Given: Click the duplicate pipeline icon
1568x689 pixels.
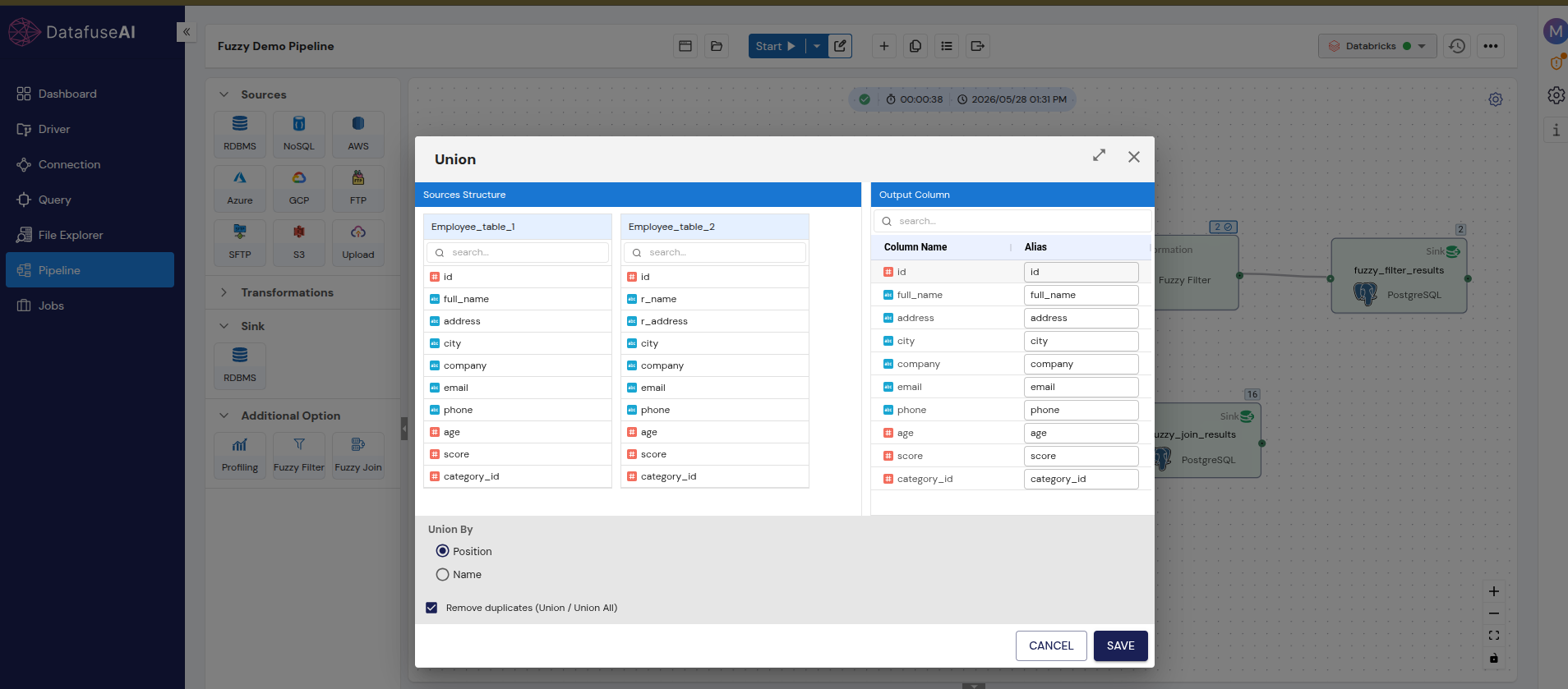Looking at the screenshot, I should (x=915, y=46).
